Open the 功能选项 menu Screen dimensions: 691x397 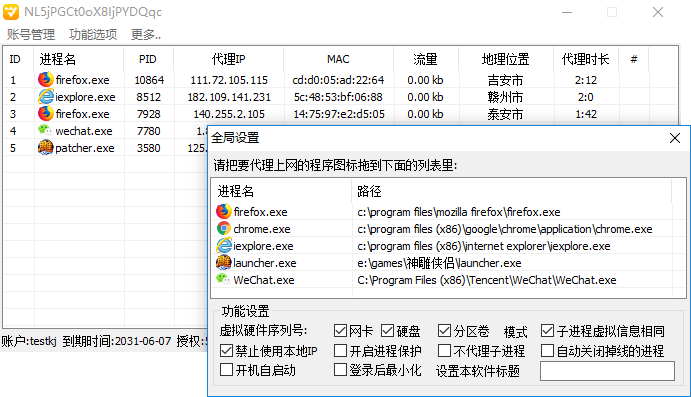click(93, 34)
